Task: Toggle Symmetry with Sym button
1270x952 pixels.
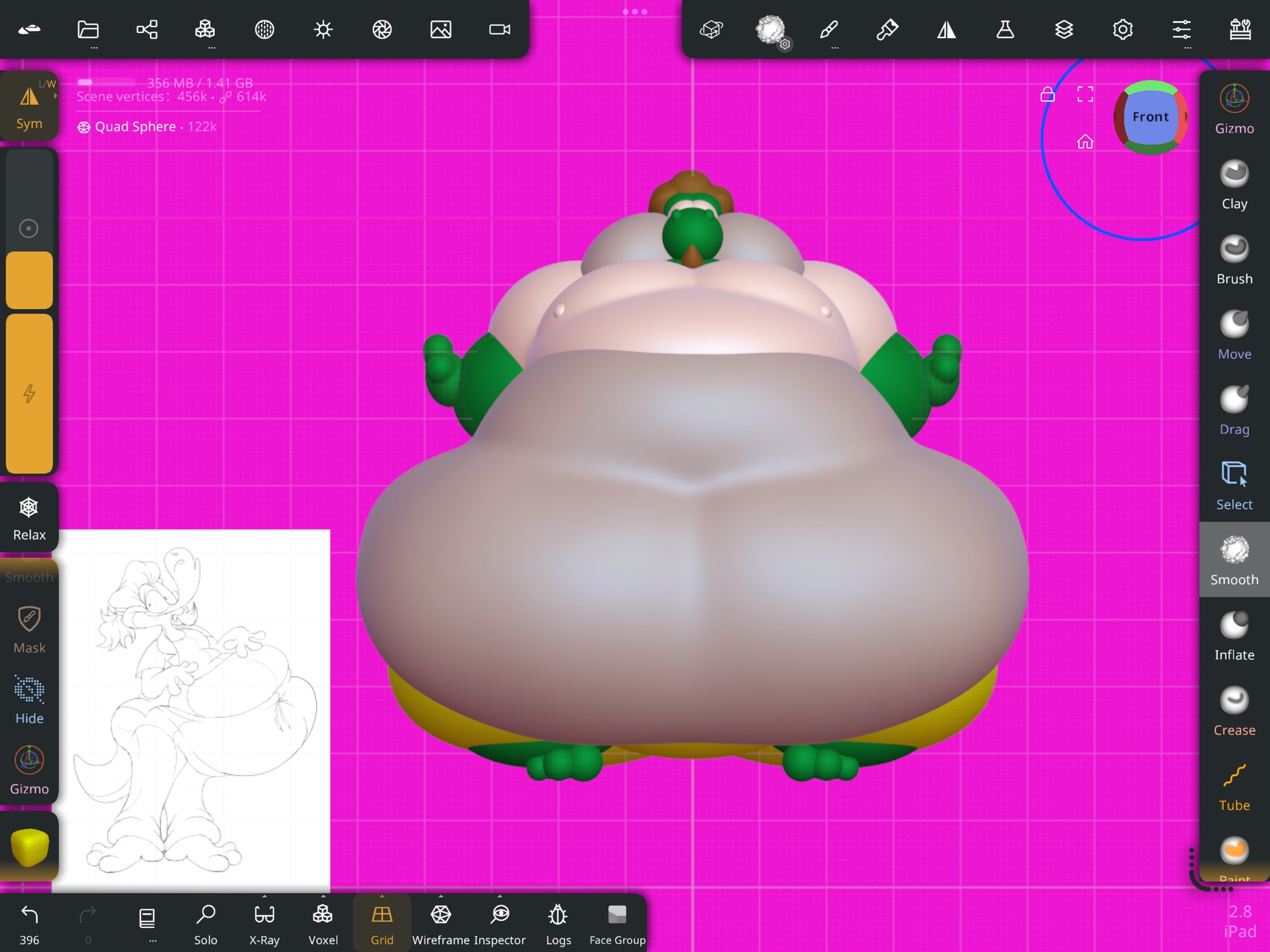Action: [x=29, y=107]
